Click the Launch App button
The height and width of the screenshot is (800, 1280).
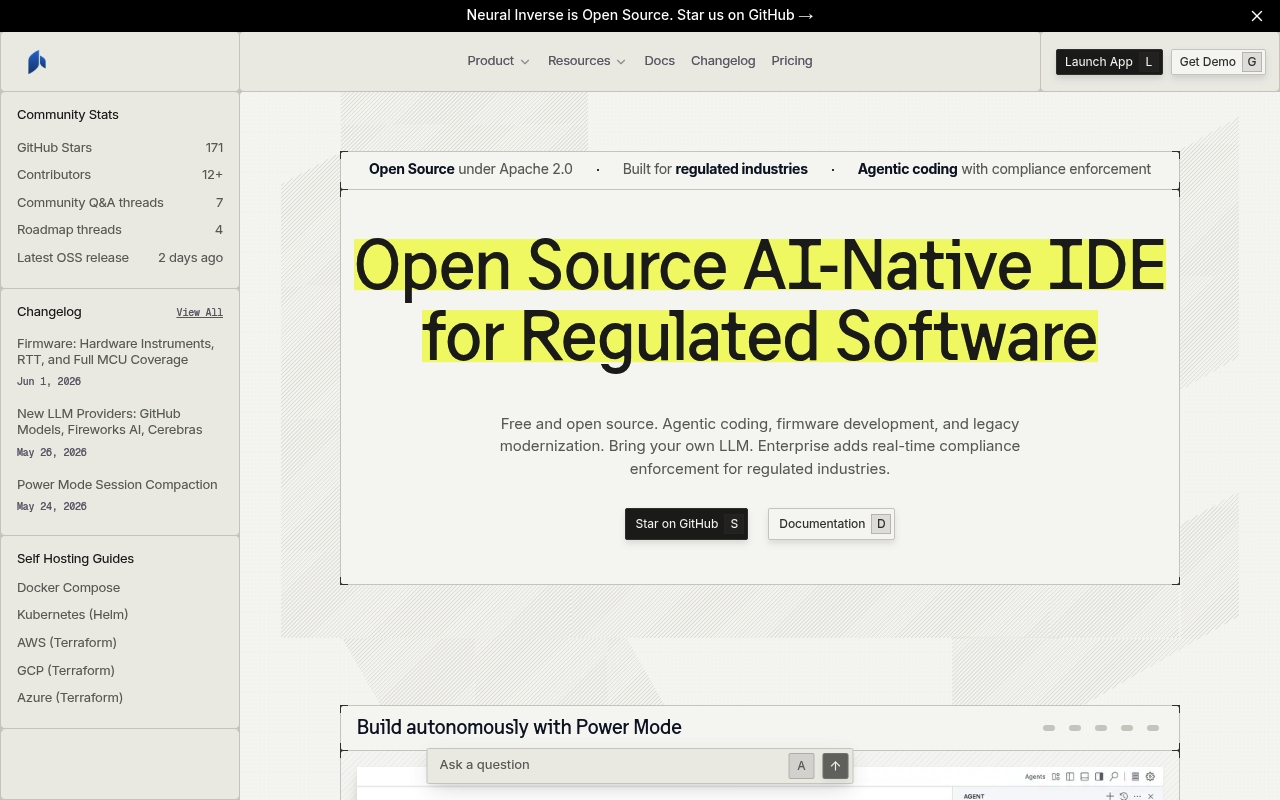1109,62
